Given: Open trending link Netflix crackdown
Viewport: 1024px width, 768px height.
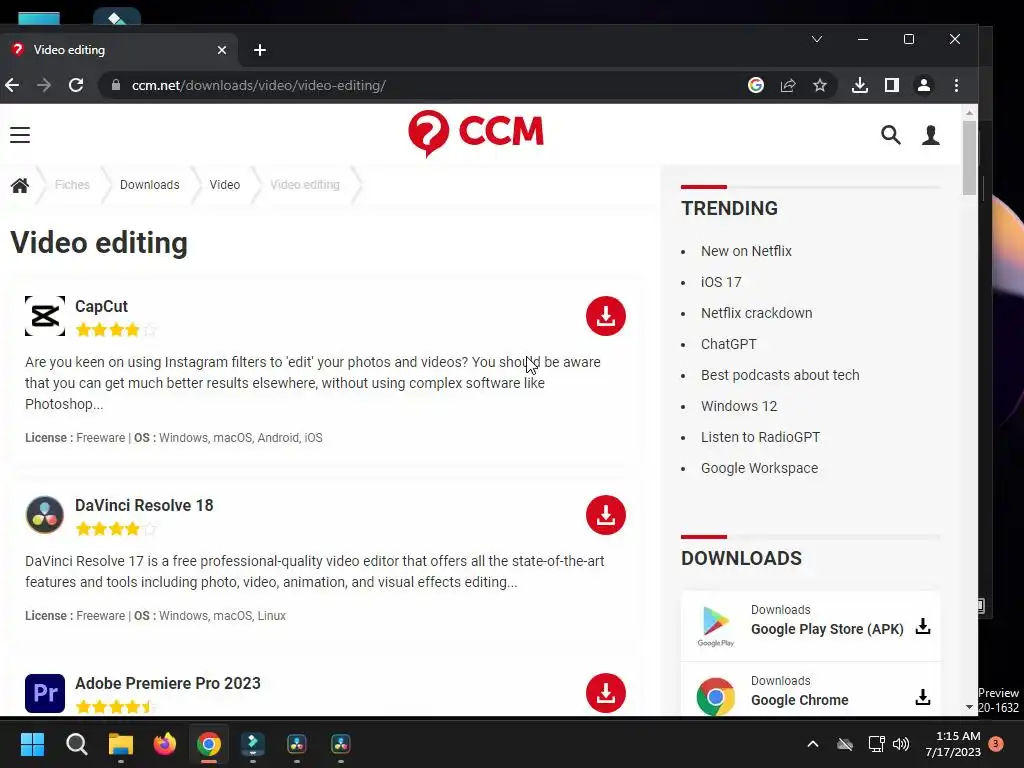Looking at the screenshot, I should pos(756,313).
